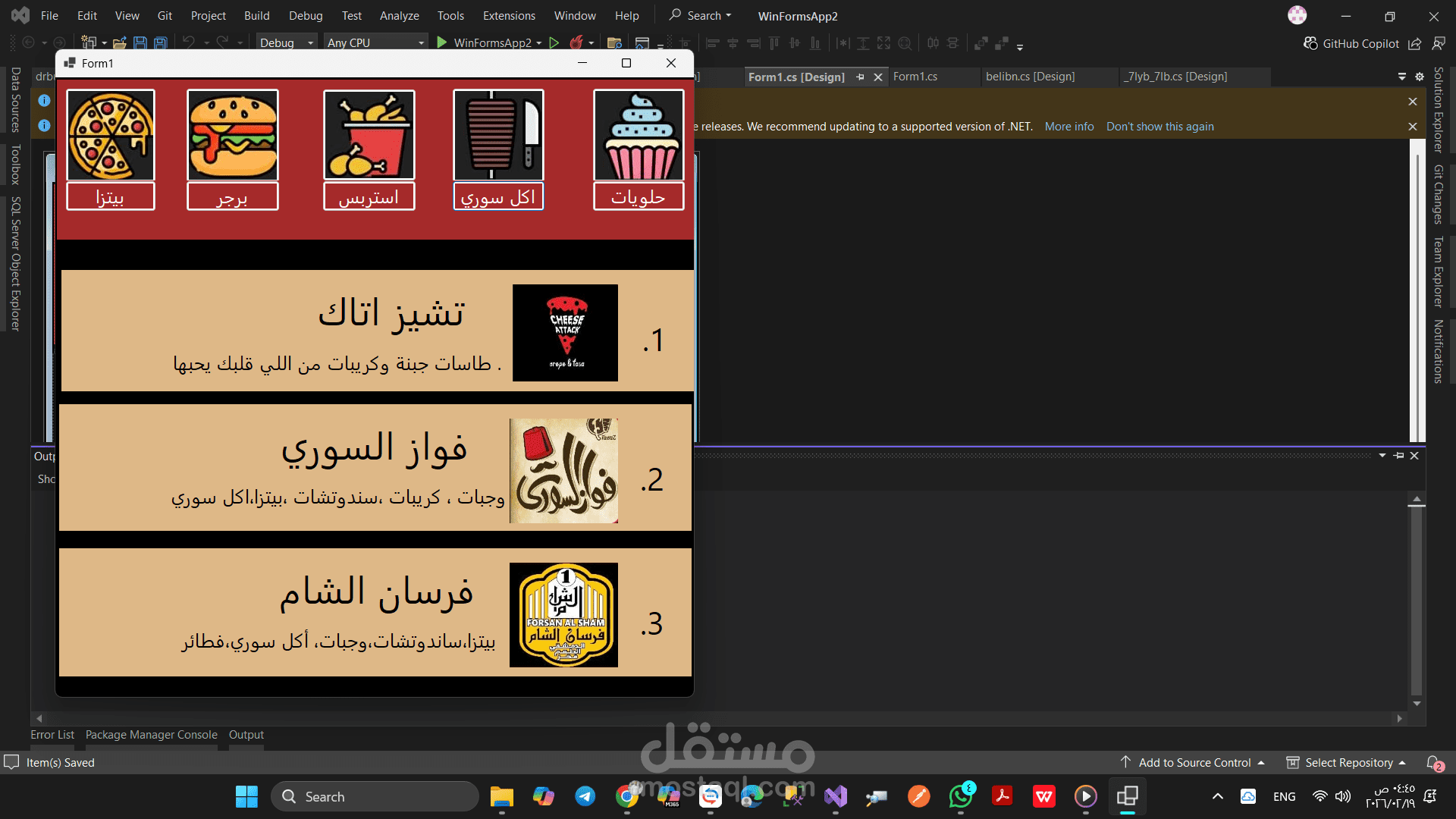Click the Output panel vertical scrollbar
The image size is (1456, 819).
(1416, 599)
